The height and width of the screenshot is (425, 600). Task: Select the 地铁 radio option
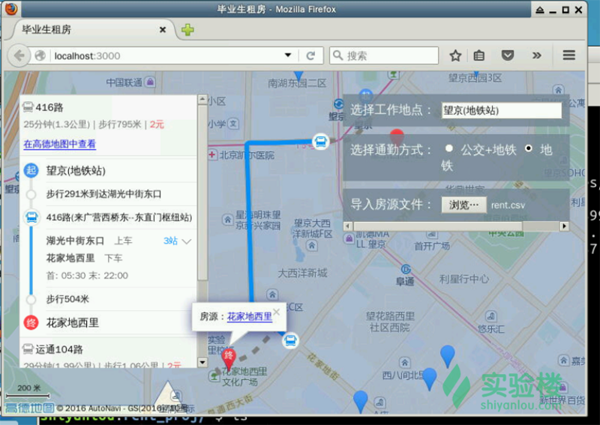click(x=528, y=148)
